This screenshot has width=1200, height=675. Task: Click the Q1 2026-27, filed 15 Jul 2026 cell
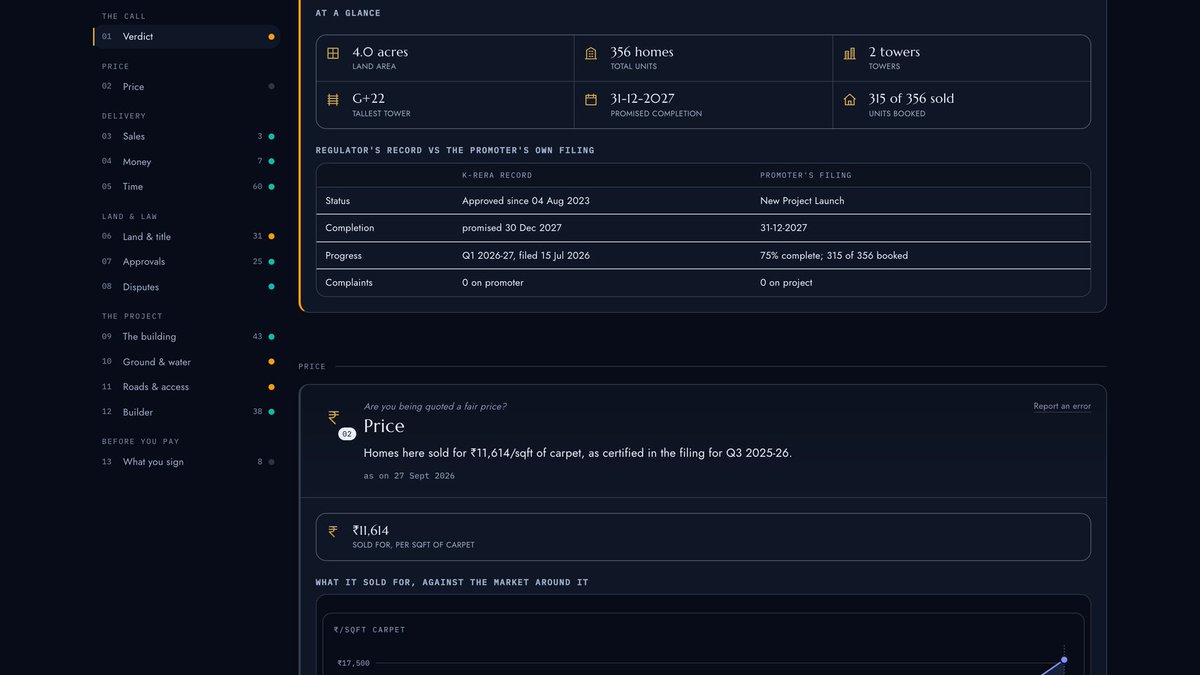pyautogui.click(x=526, y=256)
